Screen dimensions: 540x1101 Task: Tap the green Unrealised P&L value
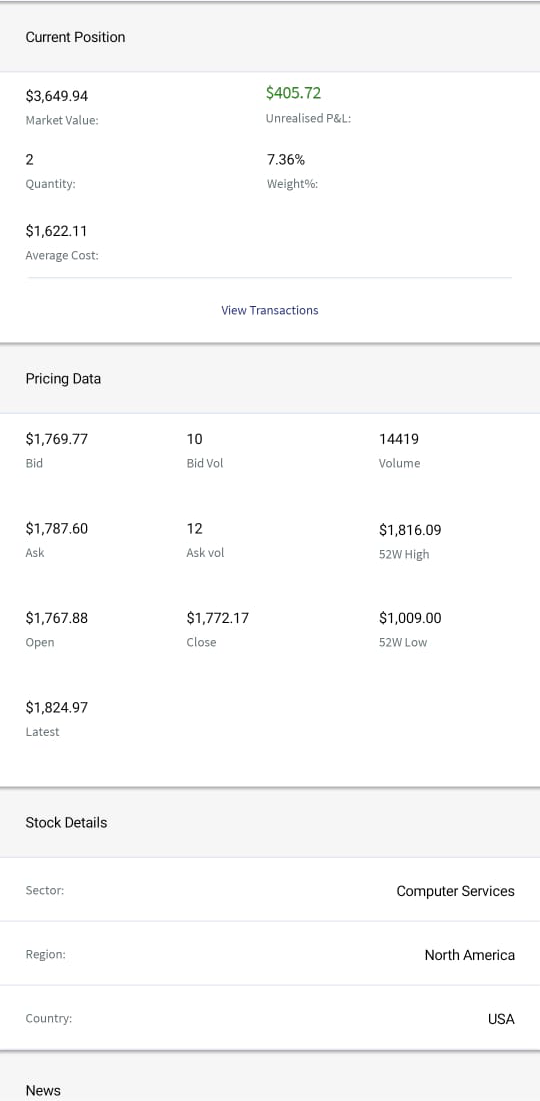tap(294, 93)
